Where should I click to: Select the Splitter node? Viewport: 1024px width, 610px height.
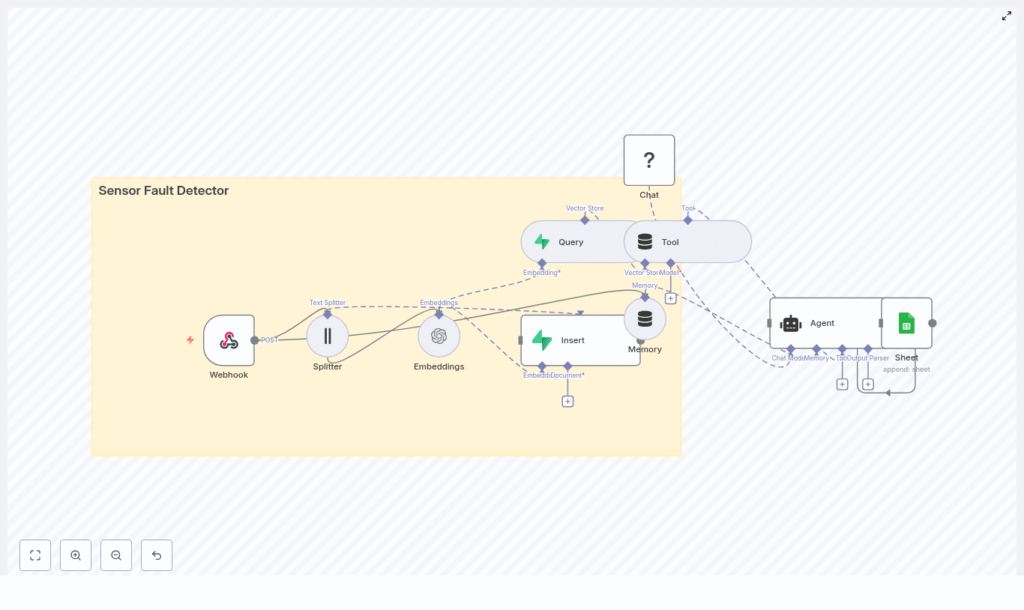[327, 336]
